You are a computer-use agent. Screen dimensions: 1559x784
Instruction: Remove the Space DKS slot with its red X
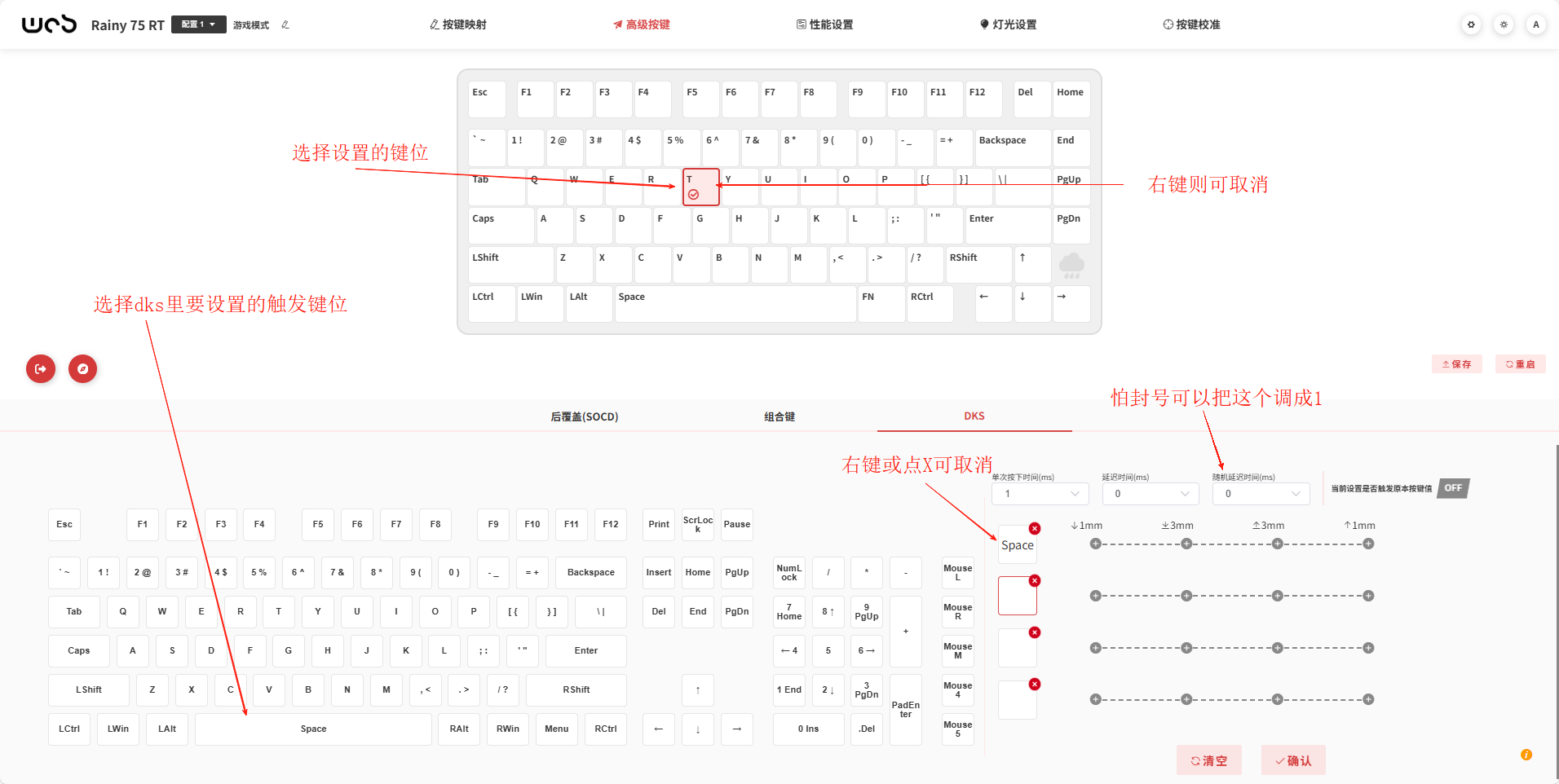coord(1035,528)
